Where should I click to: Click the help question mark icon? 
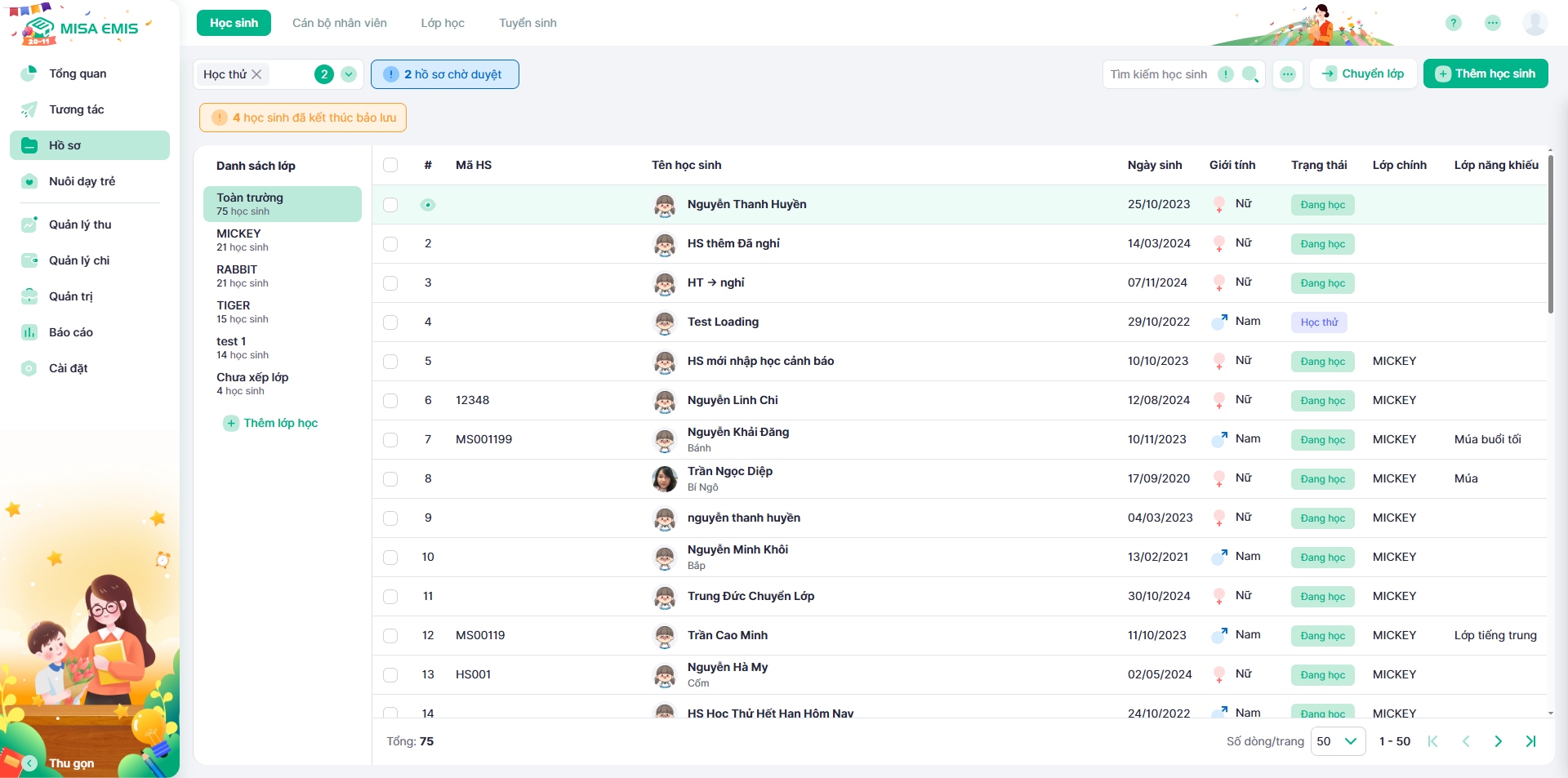coord(1453,23)
